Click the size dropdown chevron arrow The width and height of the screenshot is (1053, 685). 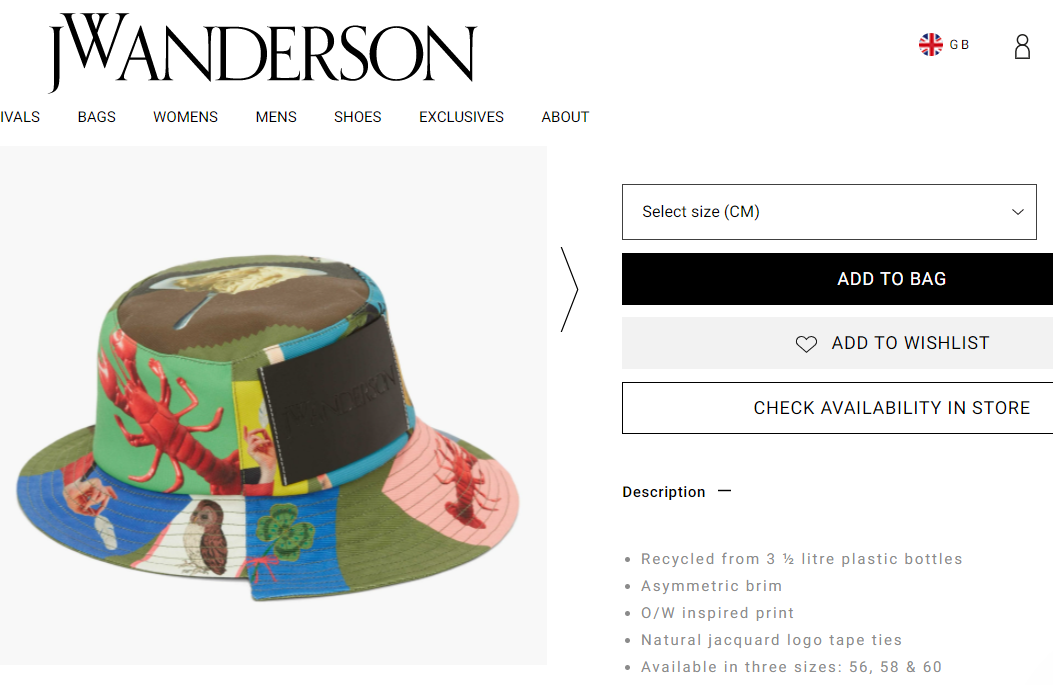click(x=1018, y=212)
